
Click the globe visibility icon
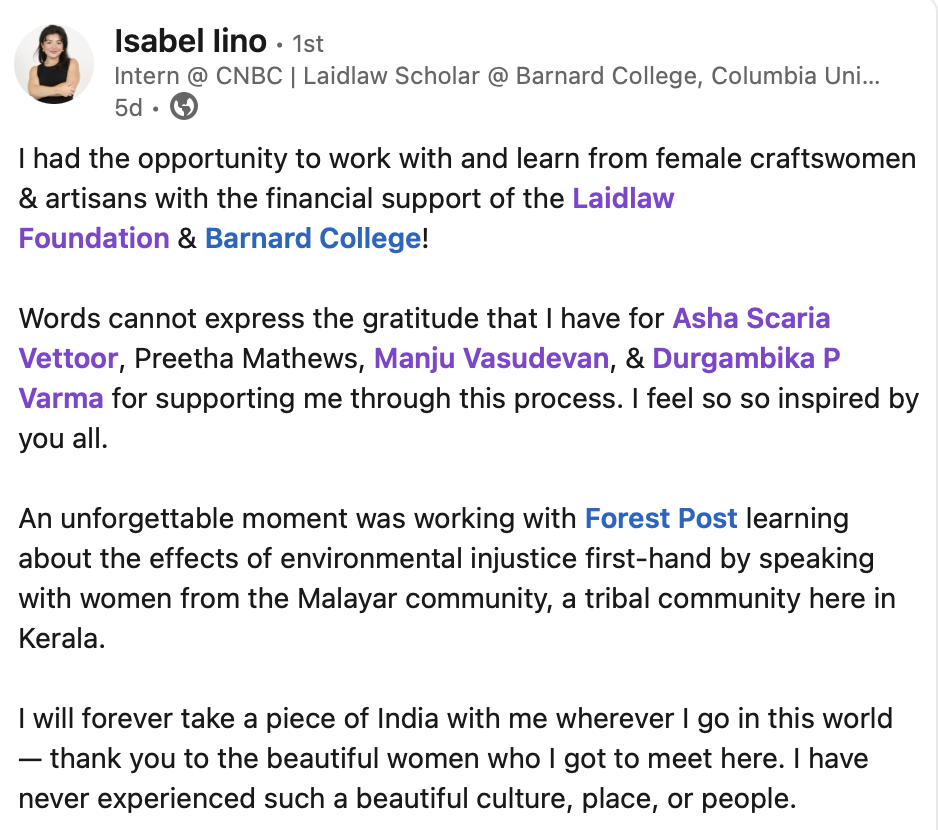coord(184,107)
